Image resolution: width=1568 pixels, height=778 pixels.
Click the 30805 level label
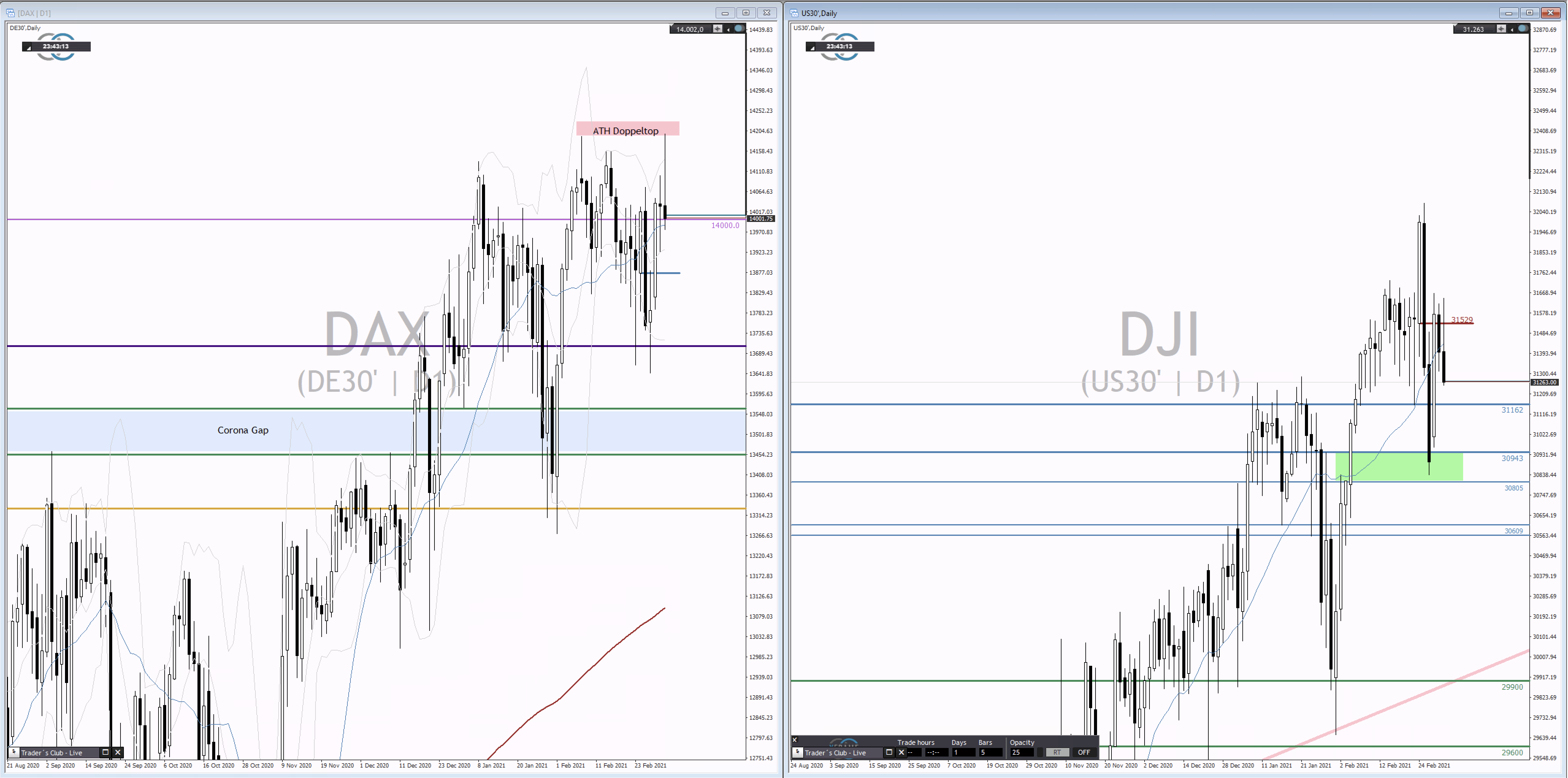1514,488
